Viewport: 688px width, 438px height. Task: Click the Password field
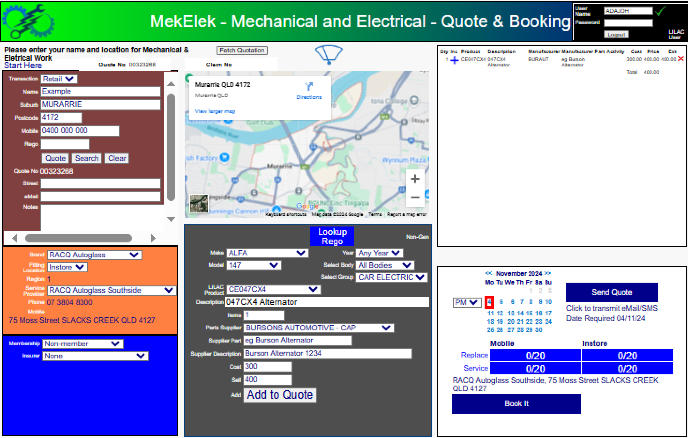628,23
